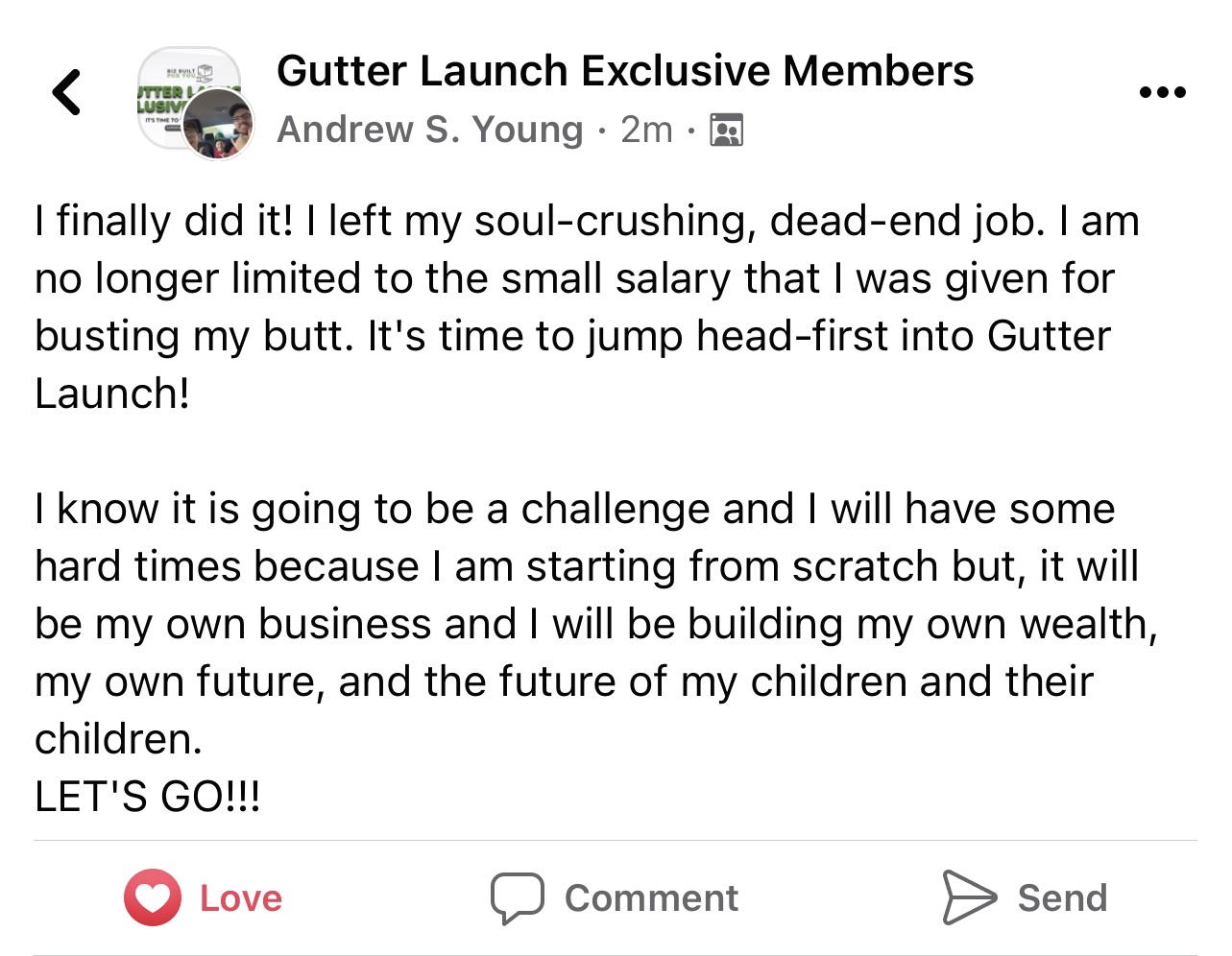The height and width of the screenshot is (956, 1232).
Task: Open the three-dot post options menu
Action: tap(1162, 92)
